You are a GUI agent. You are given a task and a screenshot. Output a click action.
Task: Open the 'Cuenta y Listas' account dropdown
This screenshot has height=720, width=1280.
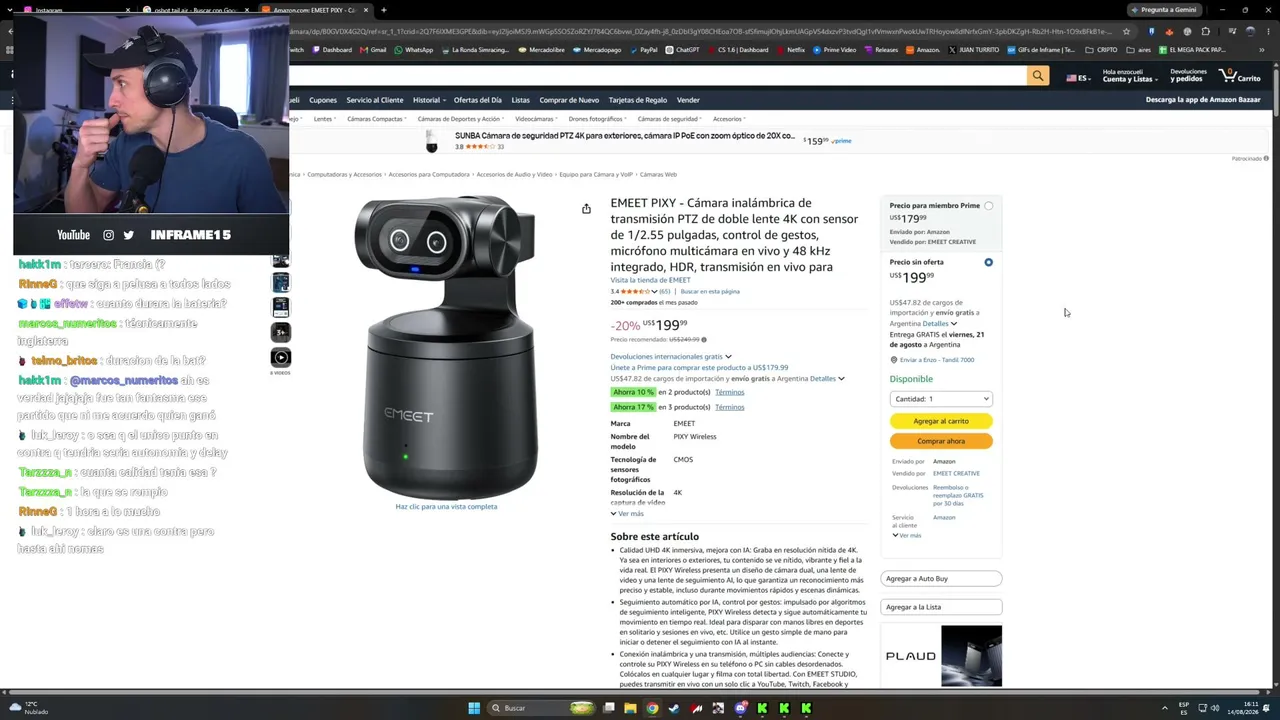pyautogui.click(x=1130, y=76)
